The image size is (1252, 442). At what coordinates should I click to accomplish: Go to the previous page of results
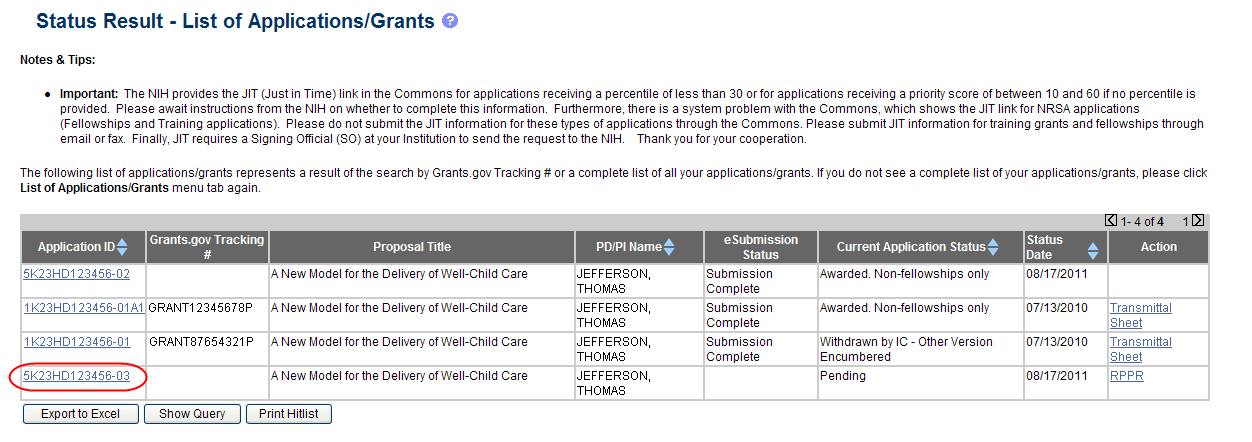[x=1111, y=220]
